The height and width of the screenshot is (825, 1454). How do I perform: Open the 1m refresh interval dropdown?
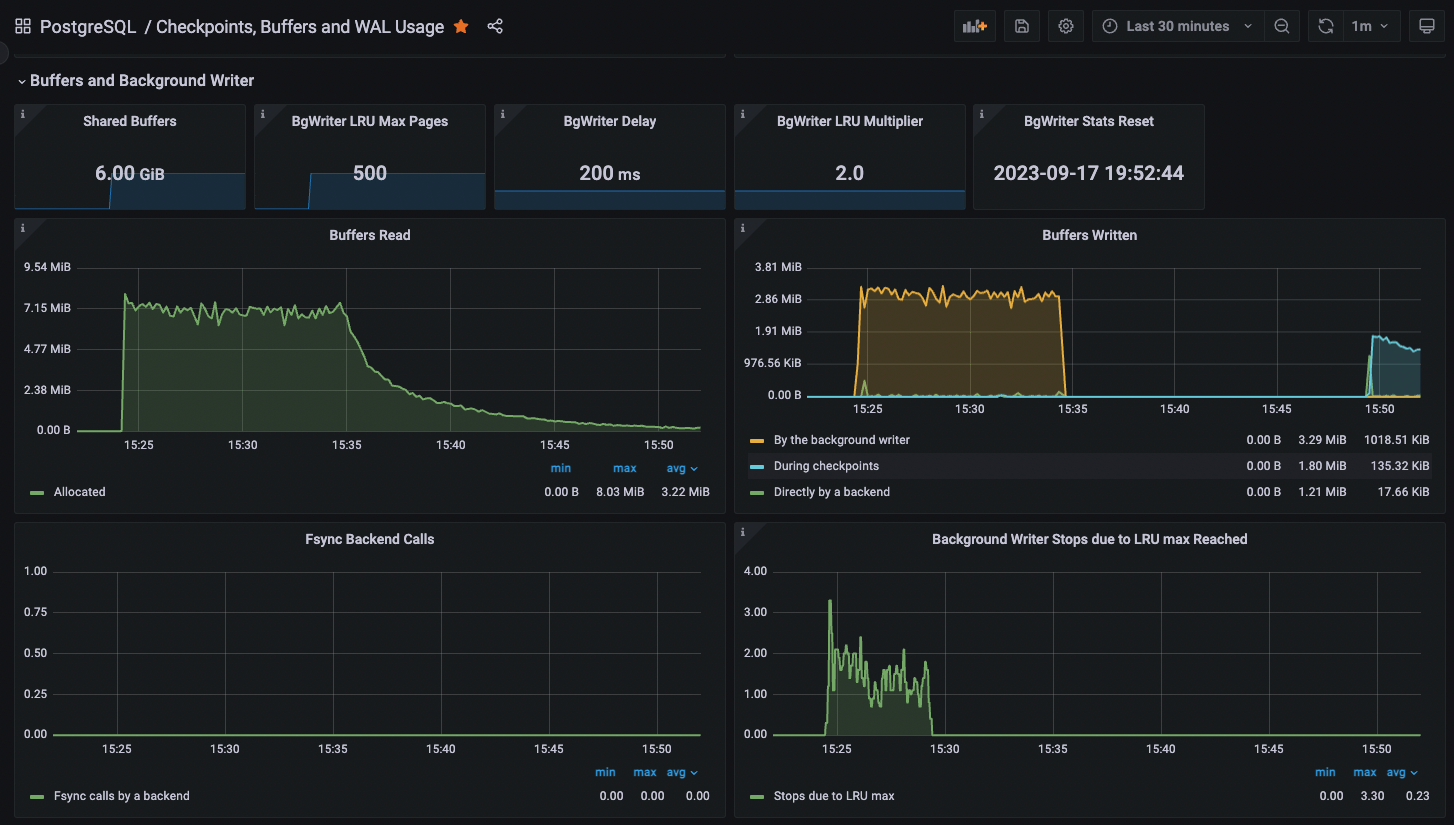pos(1370,27)
